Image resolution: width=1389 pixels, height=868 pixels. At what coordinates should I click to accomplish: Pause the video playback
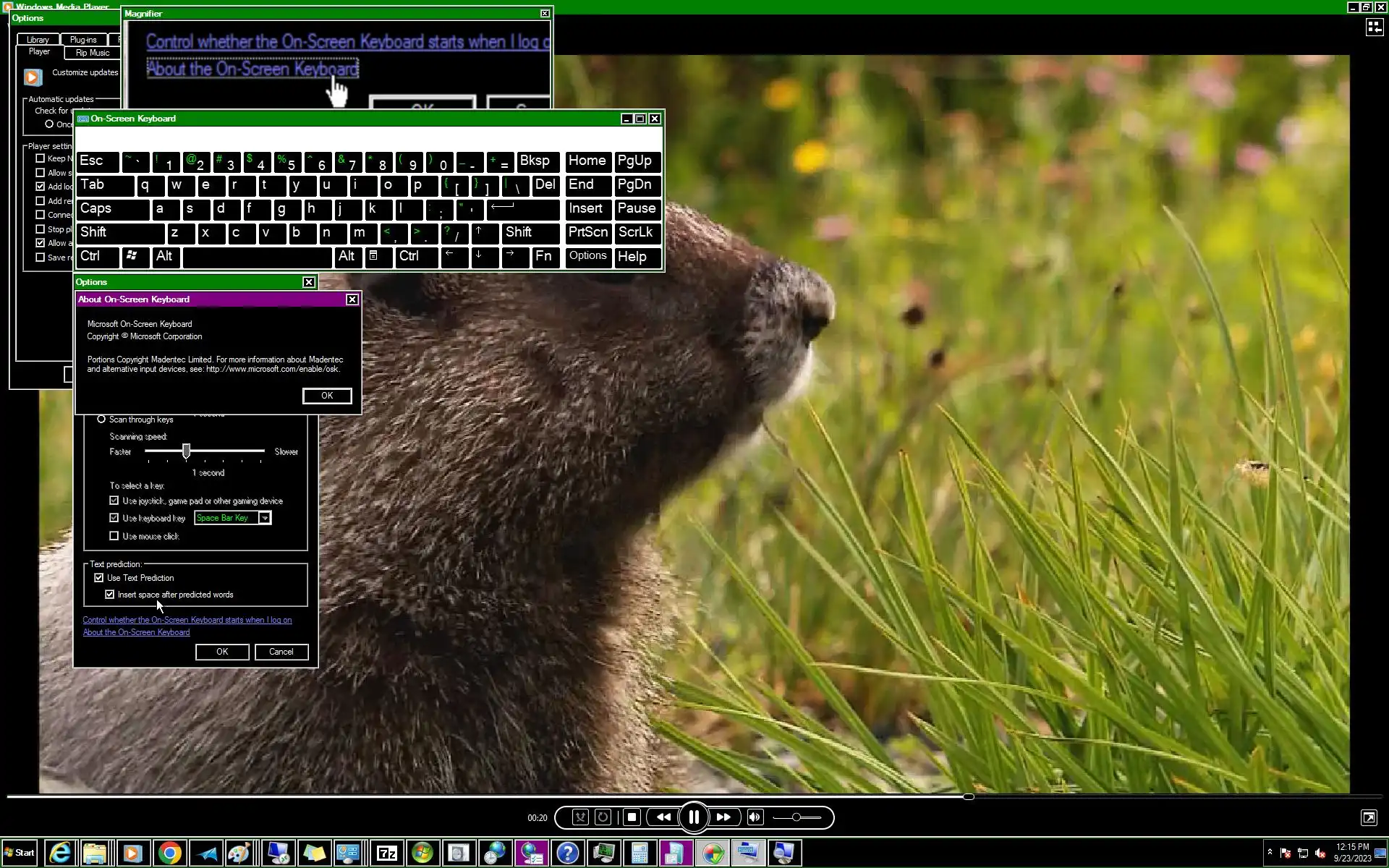pos(694,817)
